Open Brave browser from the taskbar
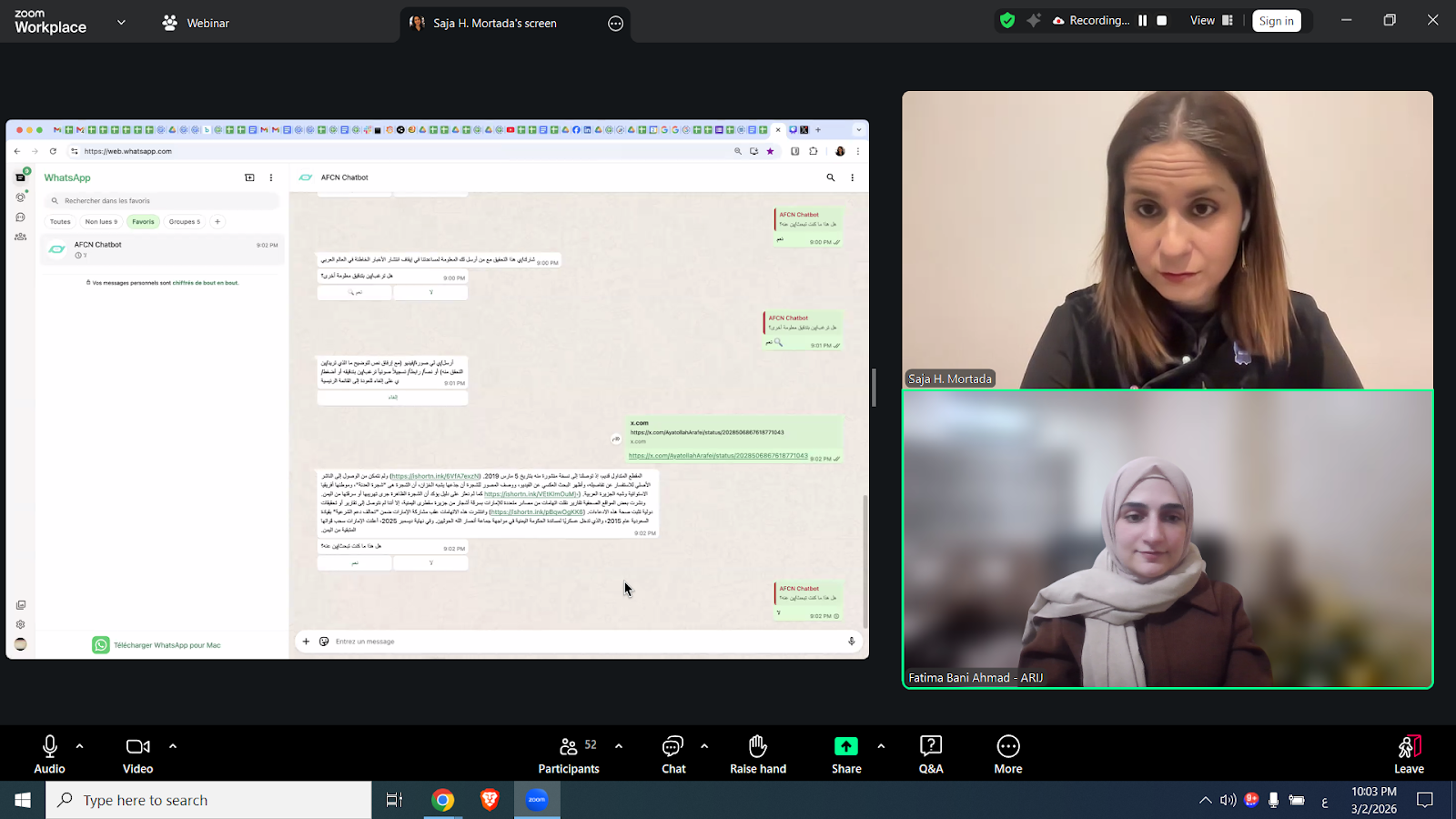 [x=490, y=800]
